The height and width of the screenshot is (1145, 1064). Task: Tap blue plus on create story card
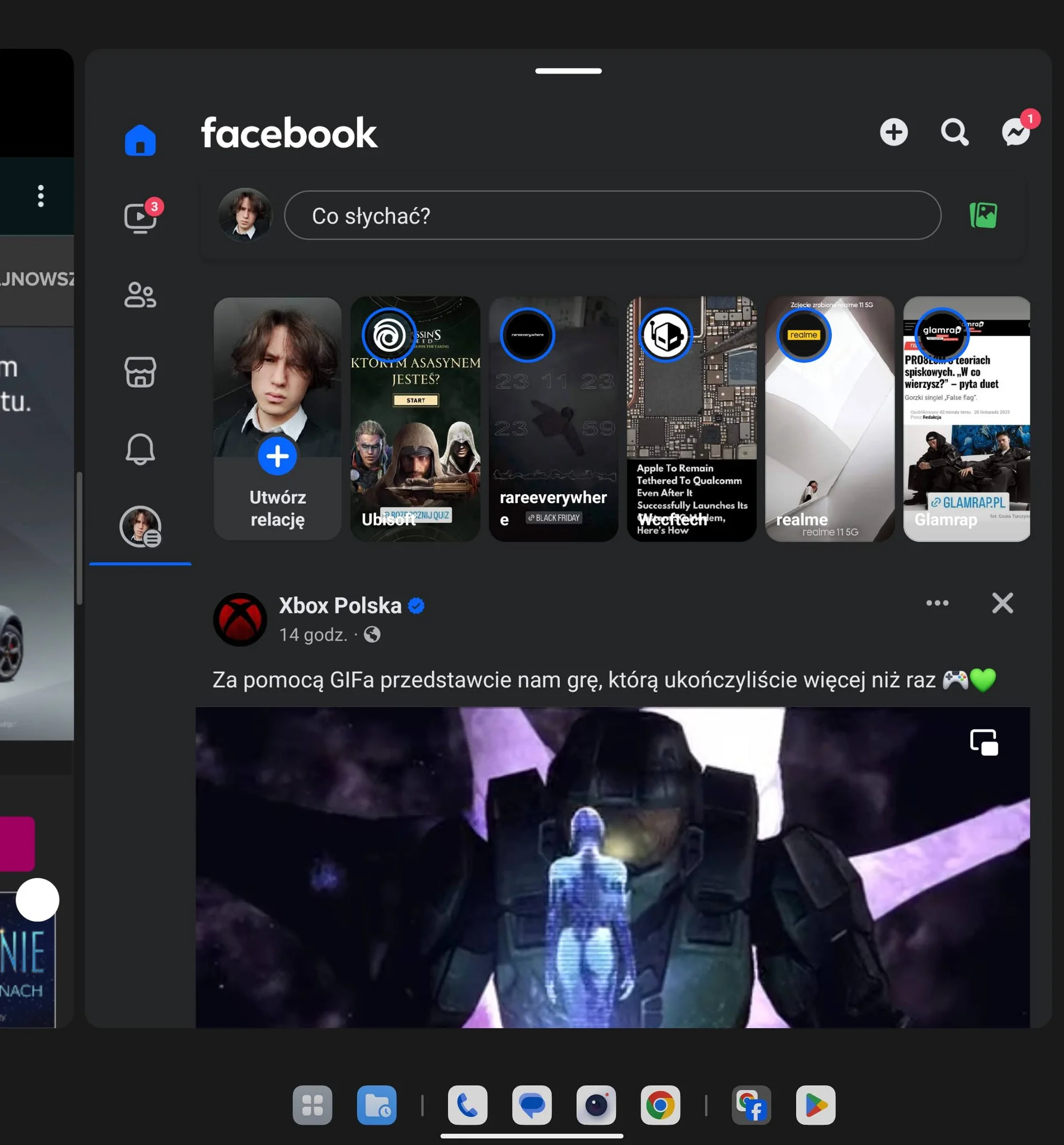click(278, 456)
